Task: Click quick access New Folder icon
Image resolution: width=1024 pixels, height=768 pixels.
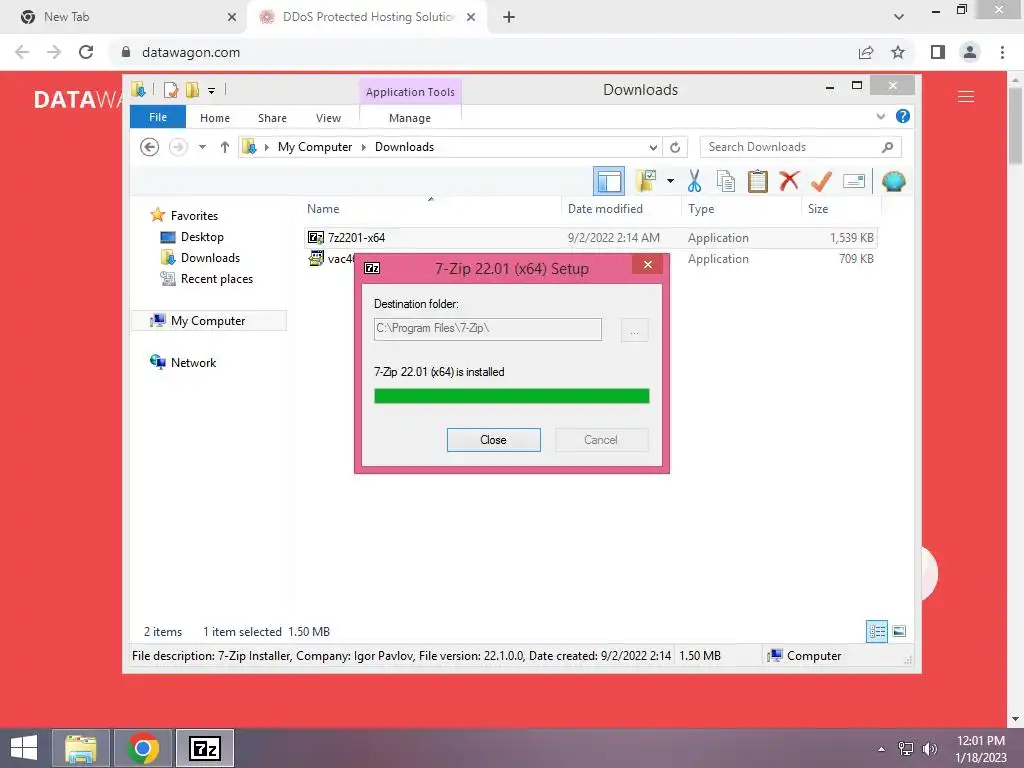Action: point(192,89)
